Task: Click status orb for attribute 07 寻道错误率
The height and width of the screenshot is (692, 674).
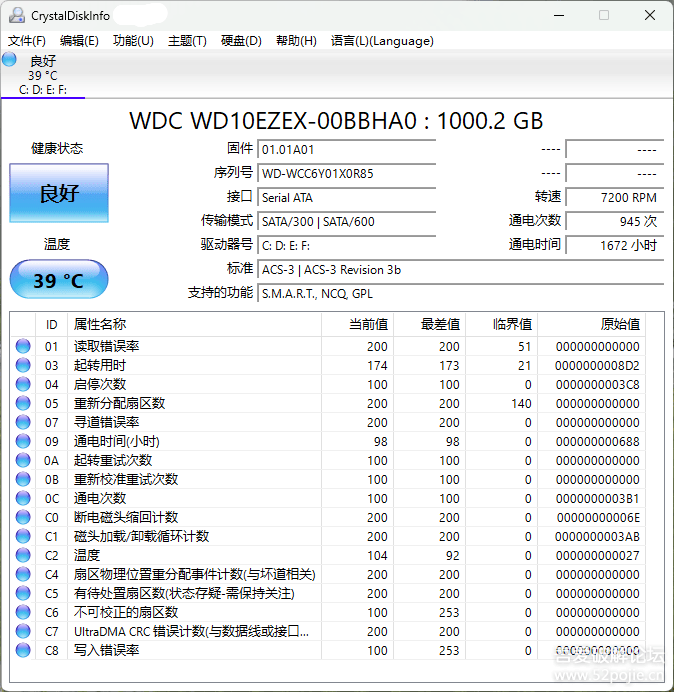Action: coord(23,422)
